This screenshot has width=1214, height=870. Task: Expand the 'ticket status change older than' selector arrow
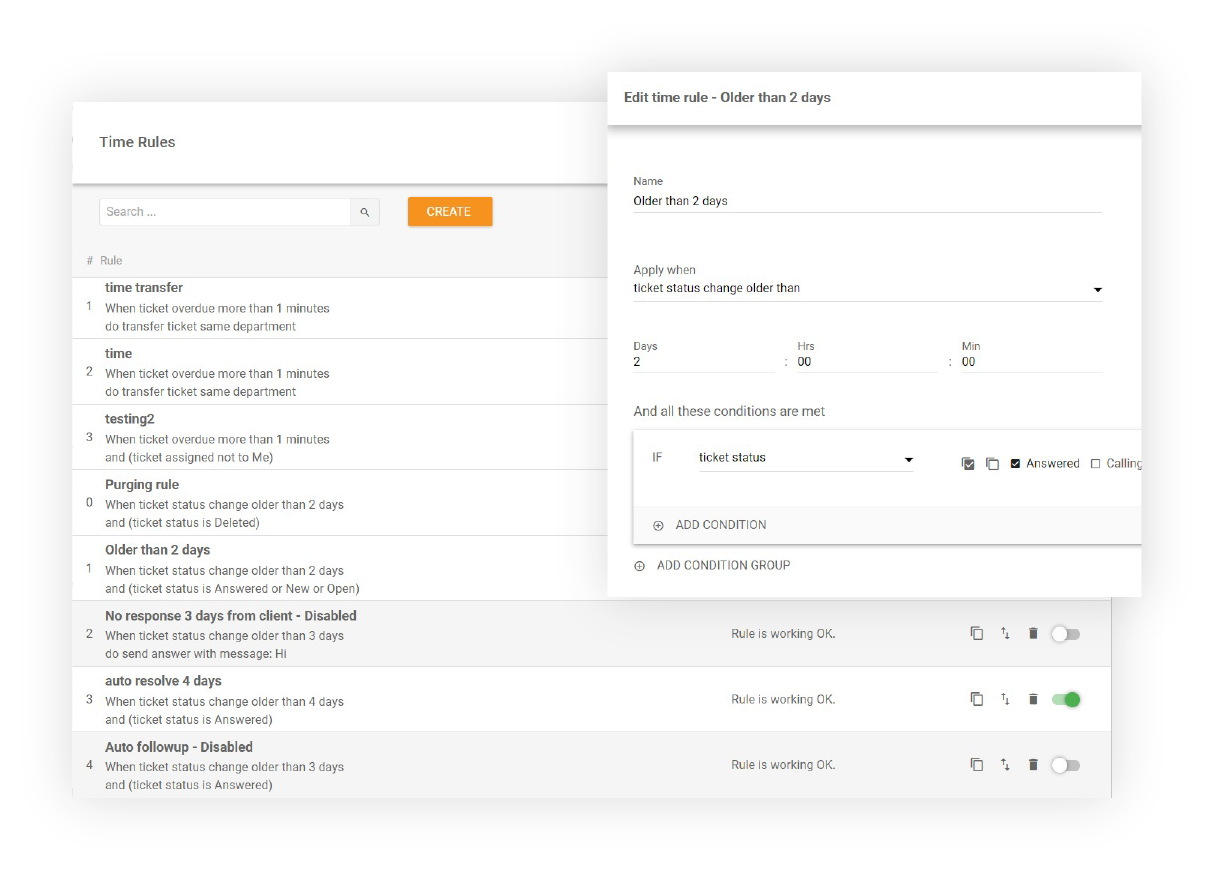(x=1097, y=289)
